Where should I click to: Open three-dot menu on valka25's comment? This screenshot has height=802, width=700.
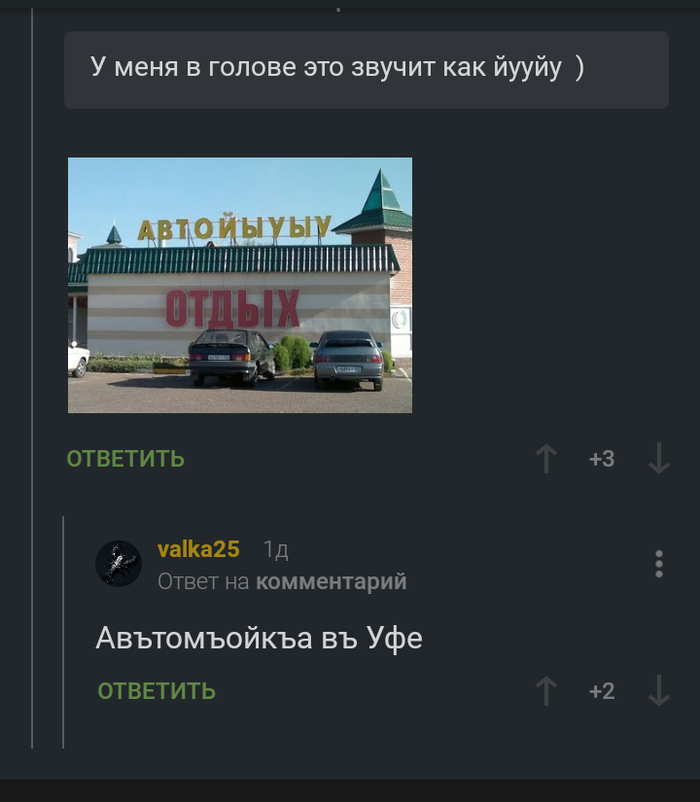tap(659, 564)
